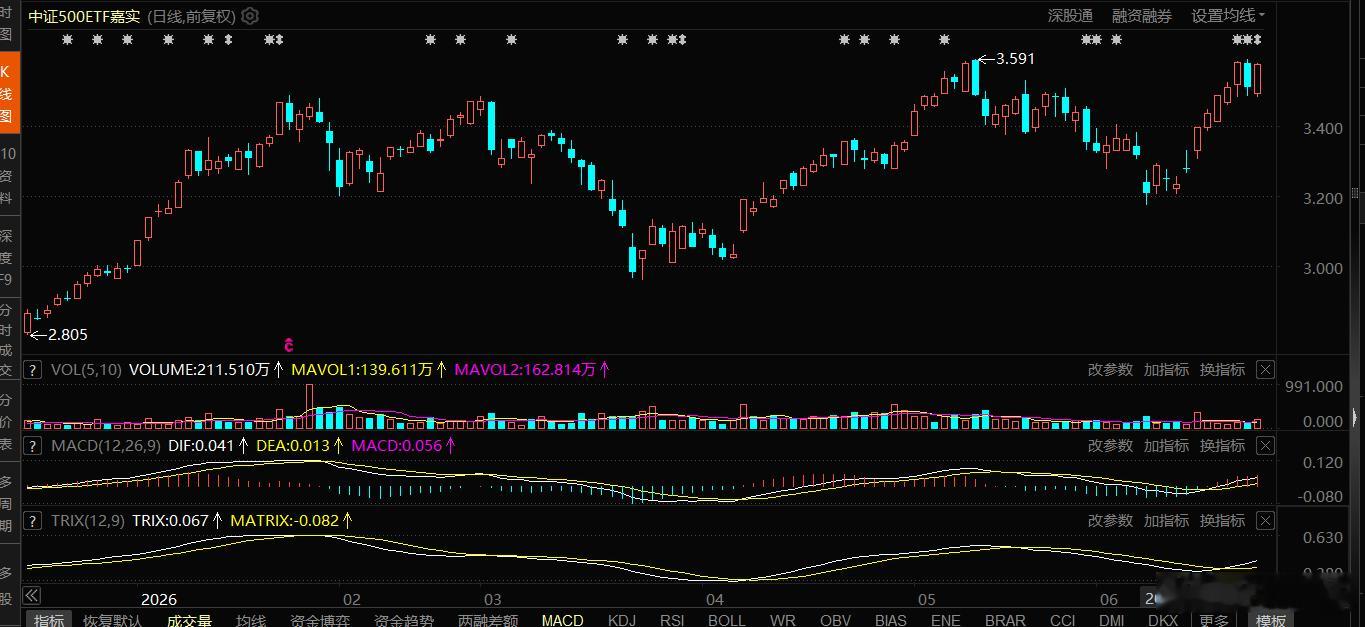Screen dimensions: 1365x627
Task: Close the MACD indicator panel
Action: coord(1265,445)
